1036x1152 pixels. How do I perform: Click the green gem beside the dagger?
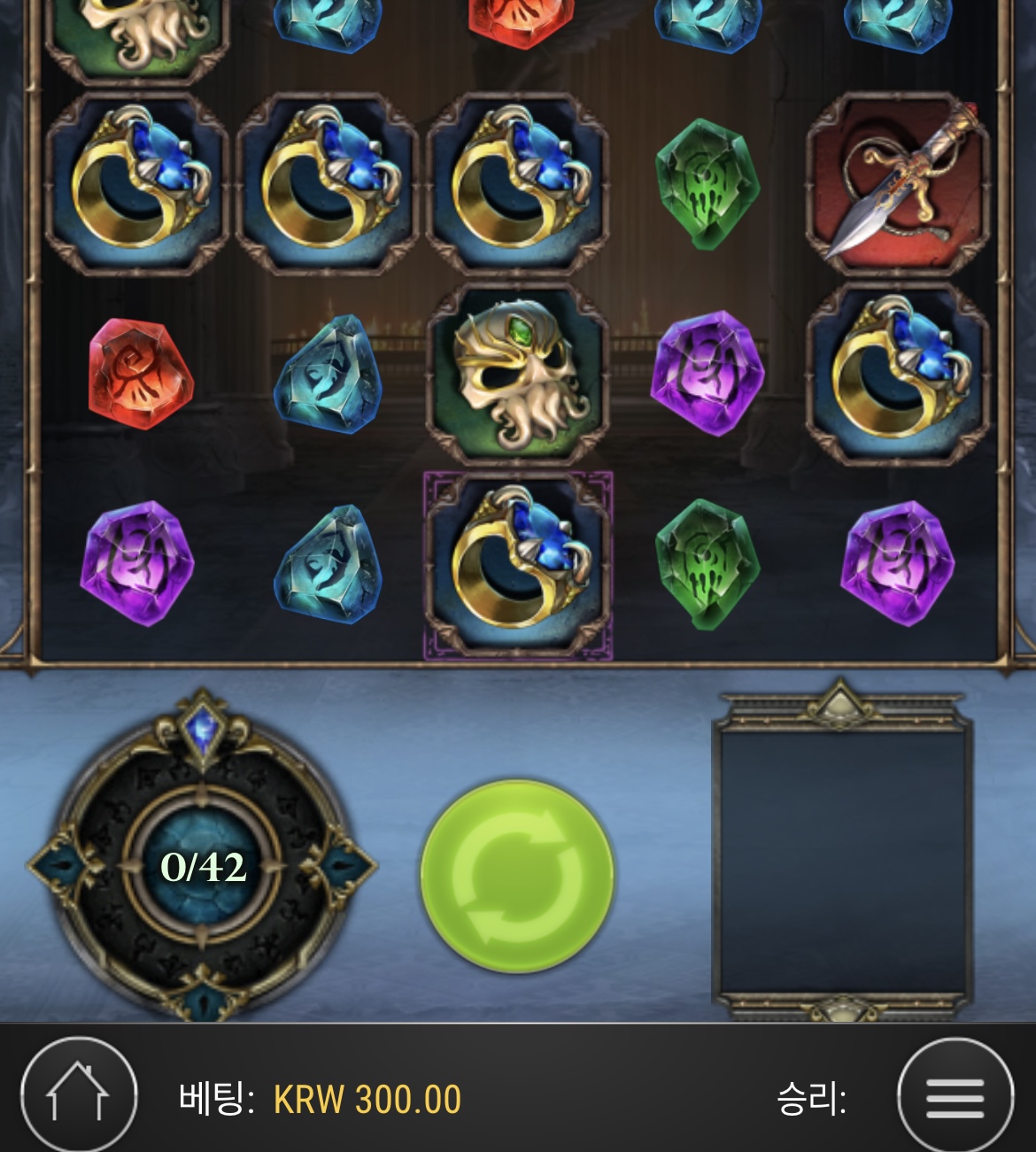point(707,183)
